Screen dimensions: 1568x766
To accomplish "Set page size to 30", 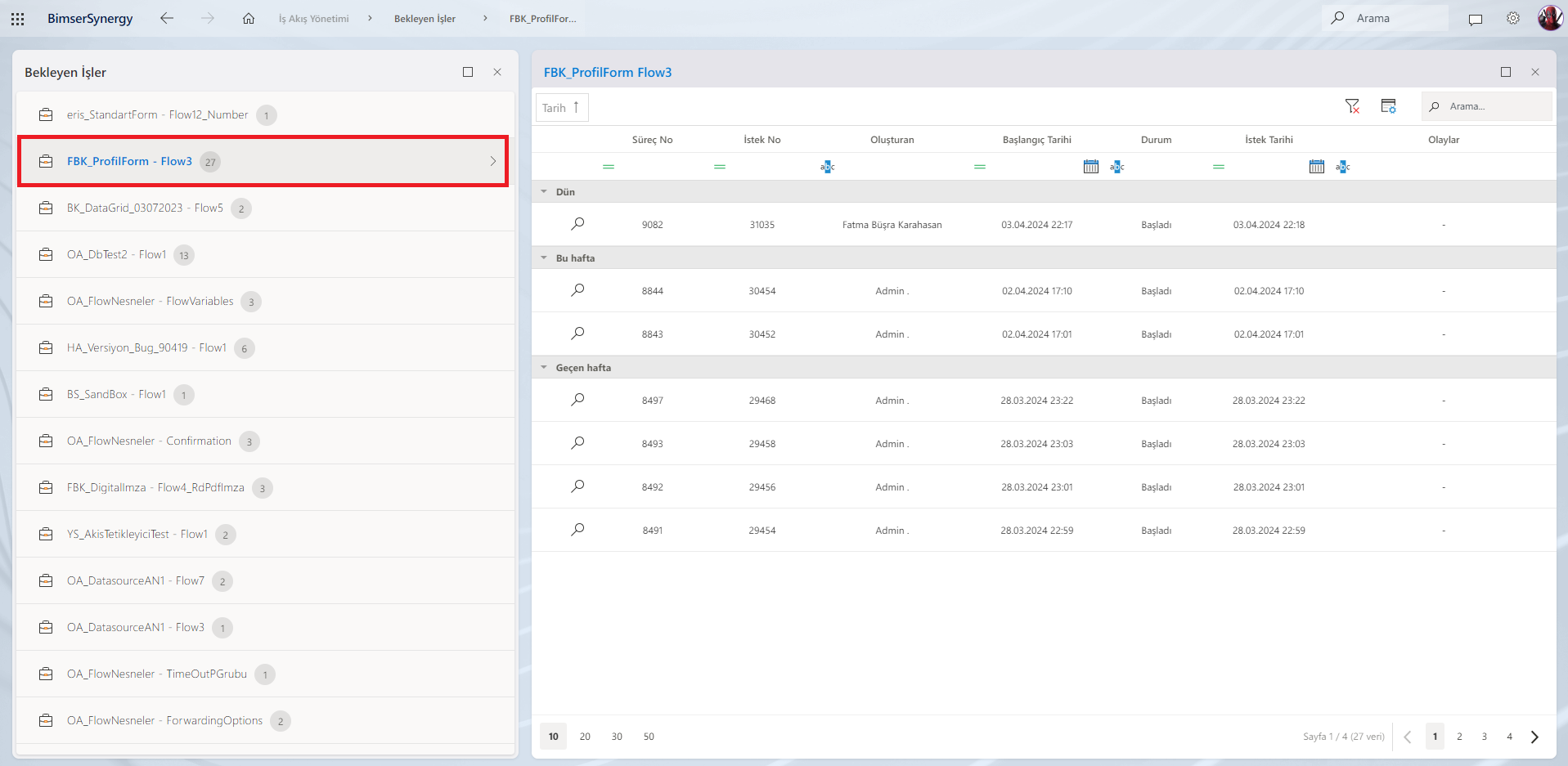I will (x=617, y=737).
